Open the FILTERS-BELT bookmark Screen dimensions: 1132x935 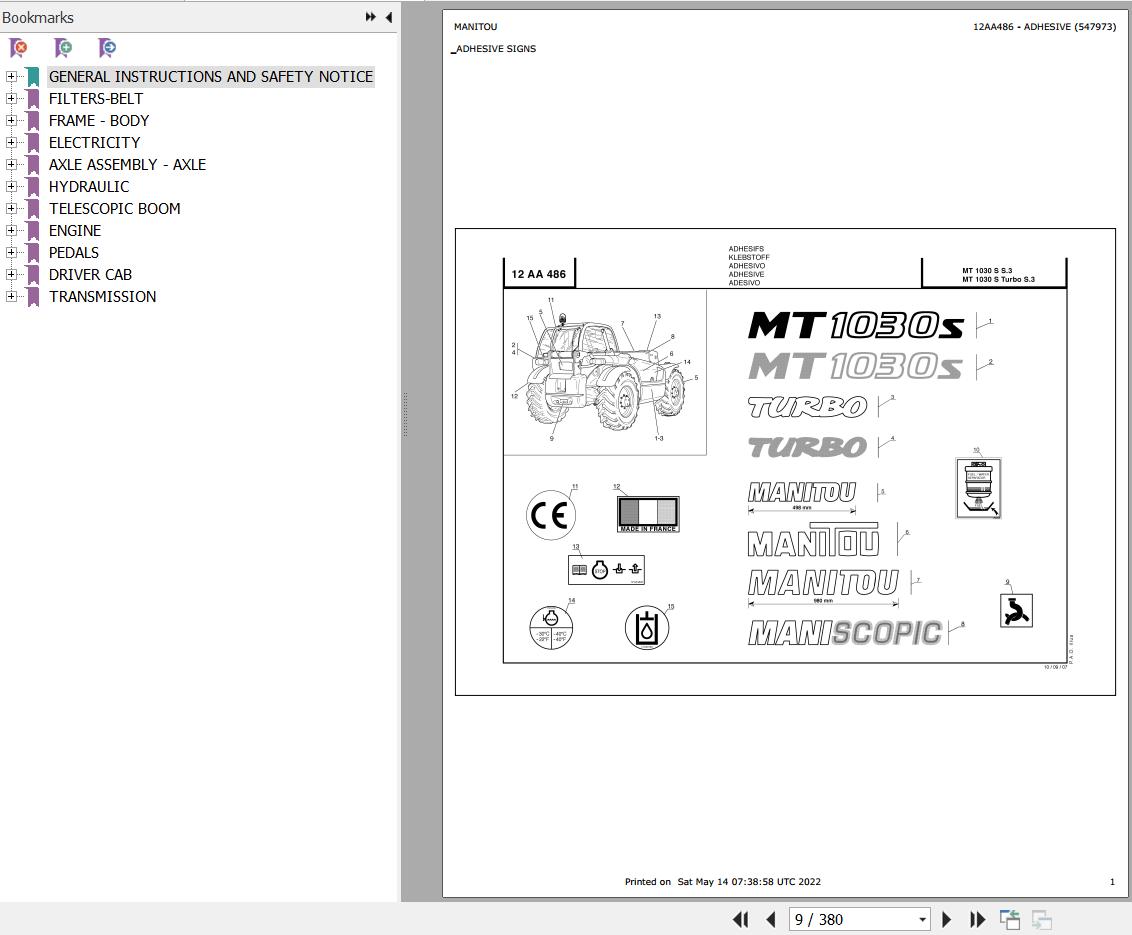(96, 98)
